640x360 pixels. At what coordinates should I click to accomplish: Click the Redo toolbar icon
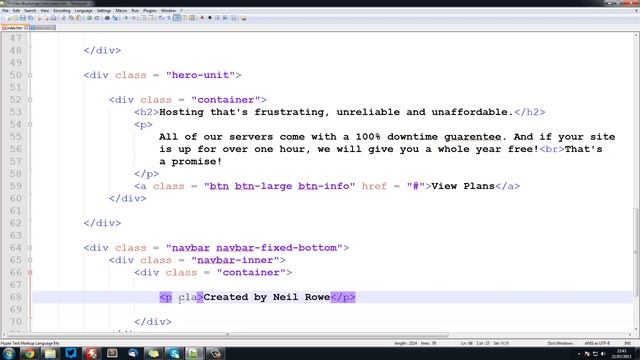coord(97,18)
